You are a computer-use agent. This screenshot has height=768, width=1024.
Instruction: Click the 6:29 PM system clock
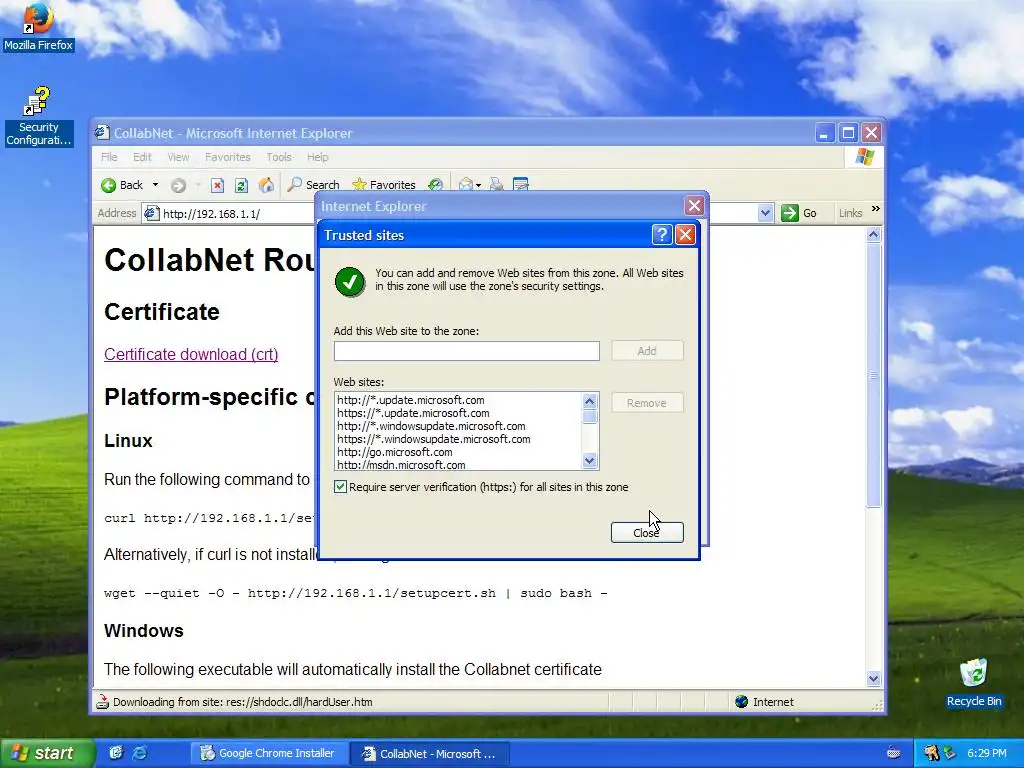pos(987,753)
